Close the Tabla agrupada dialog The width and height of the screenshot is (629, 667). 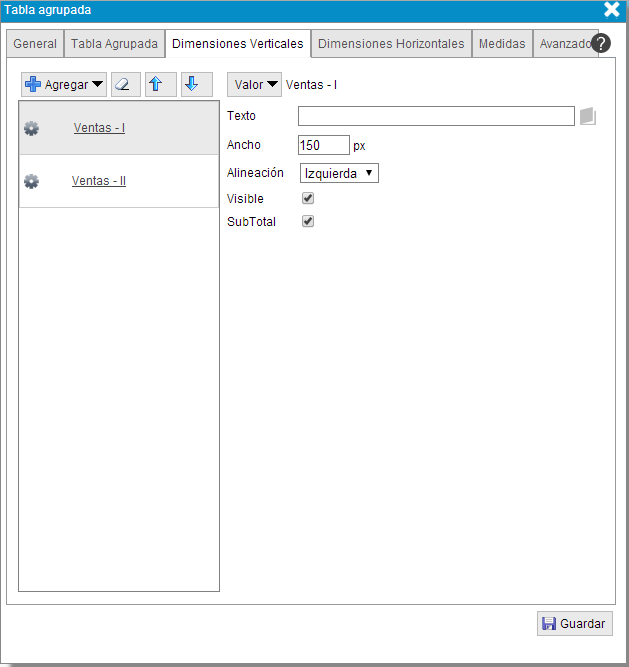[612, 10]
